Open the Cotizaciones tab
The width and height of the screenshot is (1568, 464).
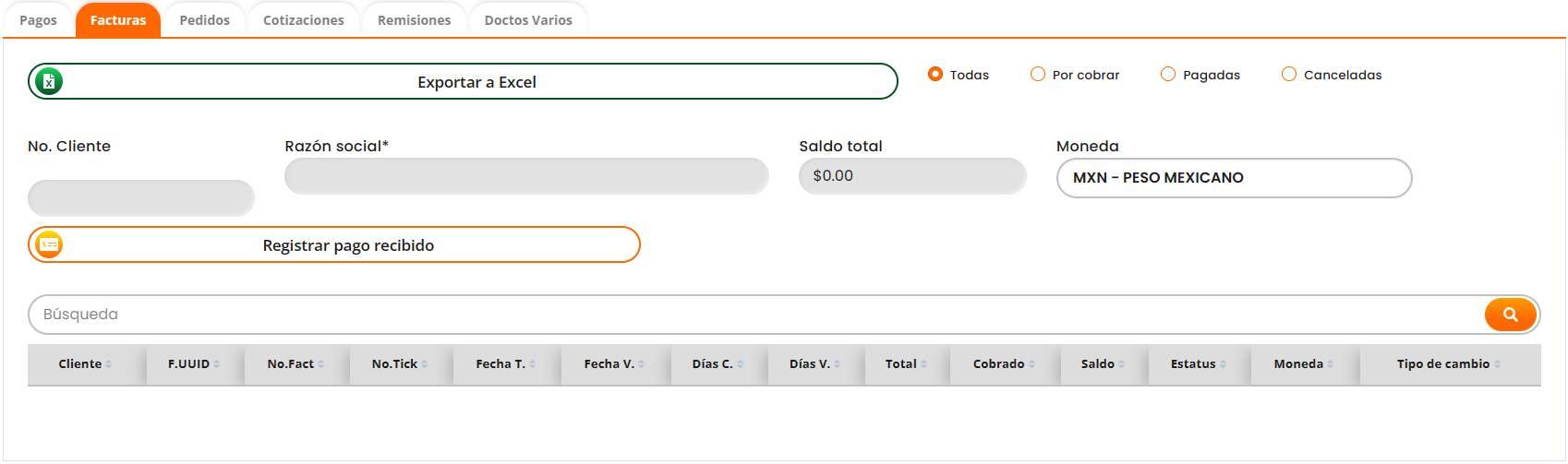(303, 20)
